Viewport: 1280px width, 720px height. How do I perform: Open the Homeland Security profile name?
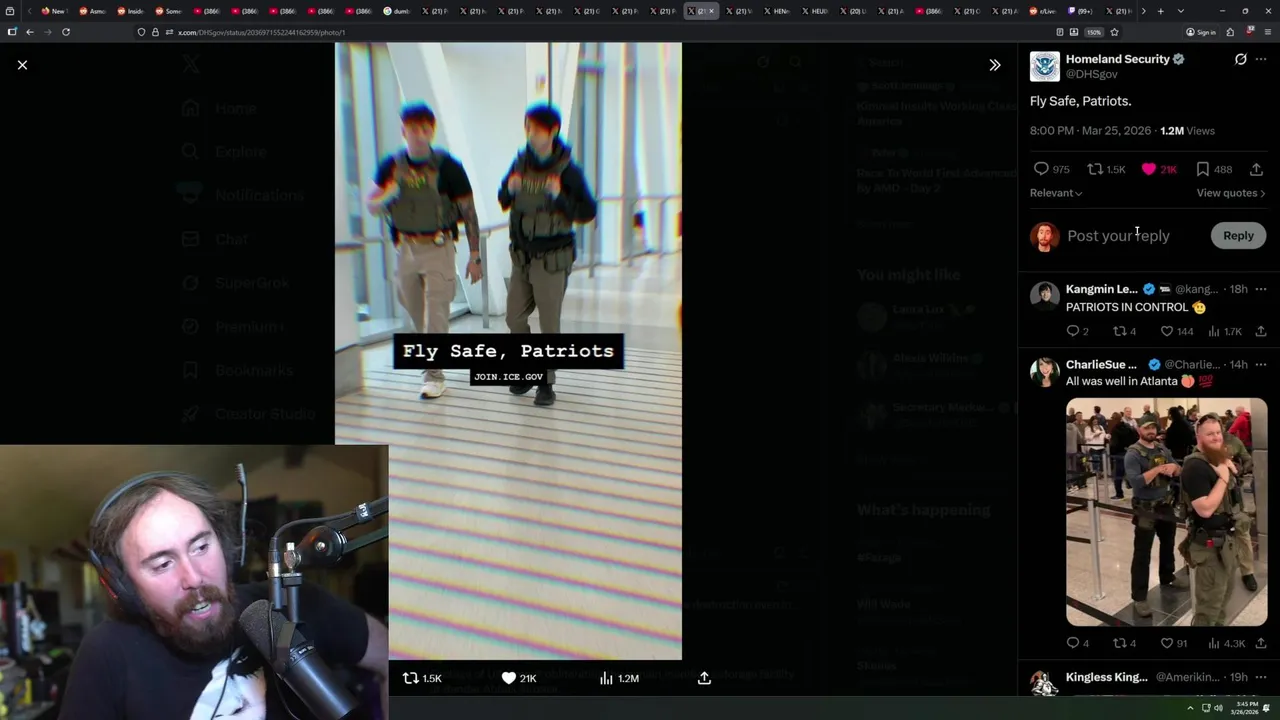pos(1117,59)
